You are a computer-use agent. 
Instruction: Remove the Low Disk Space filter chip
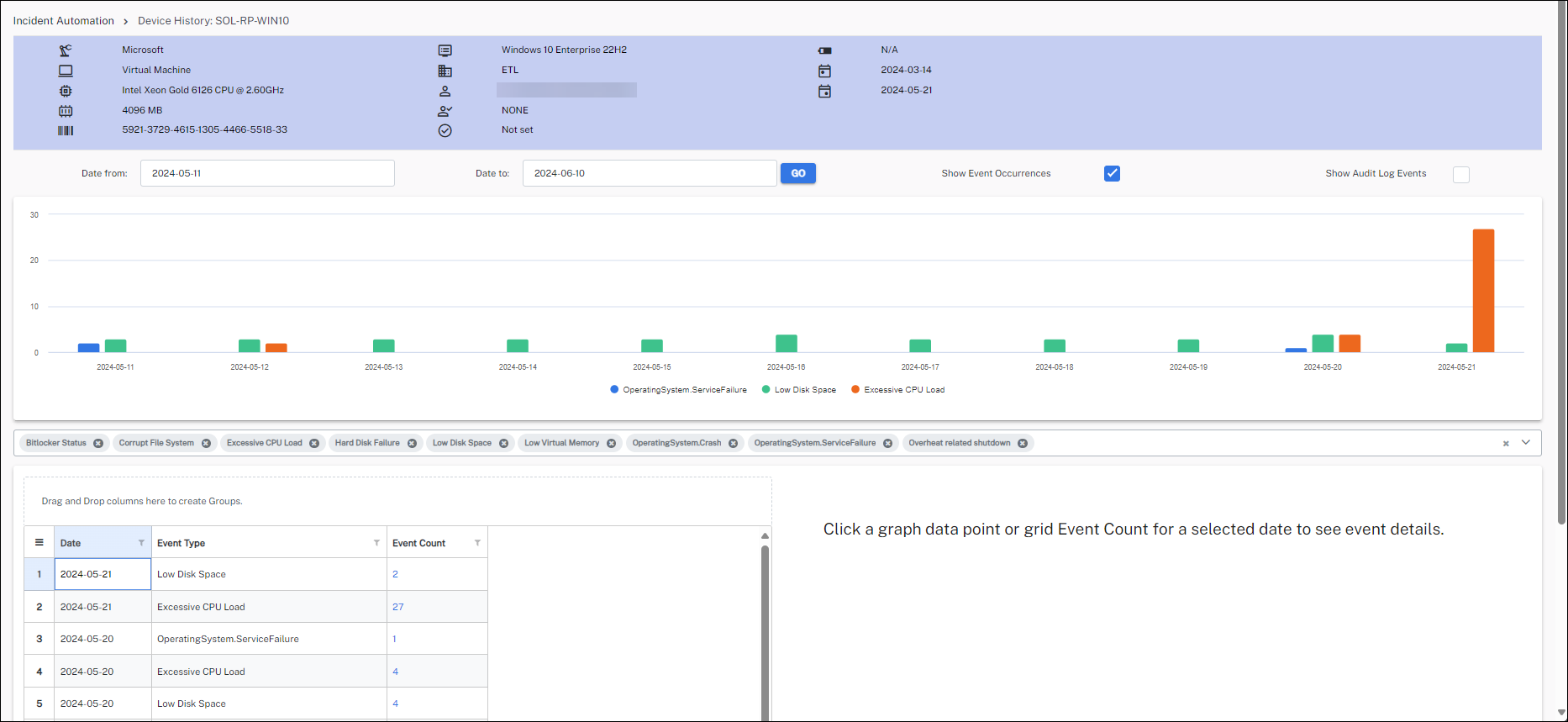[503, 443]
